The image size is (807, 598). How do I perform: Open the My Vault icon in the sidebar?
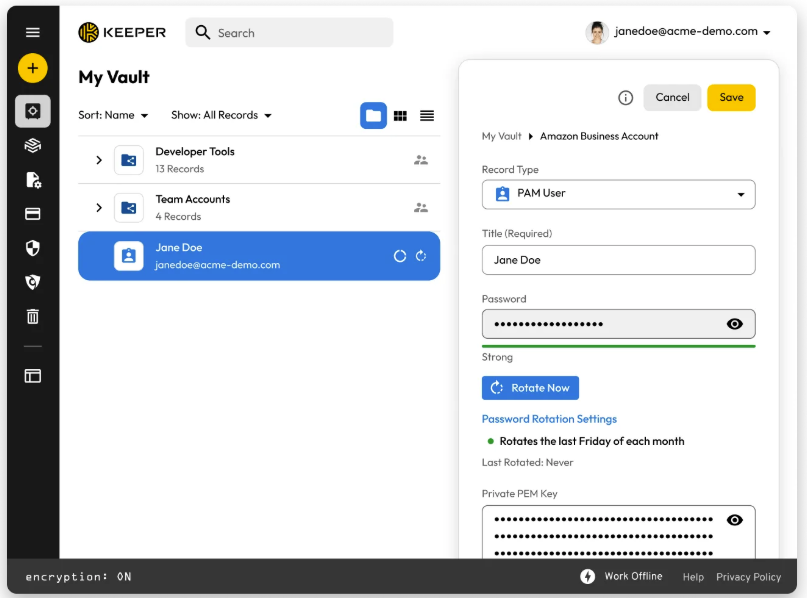point(32,111)
